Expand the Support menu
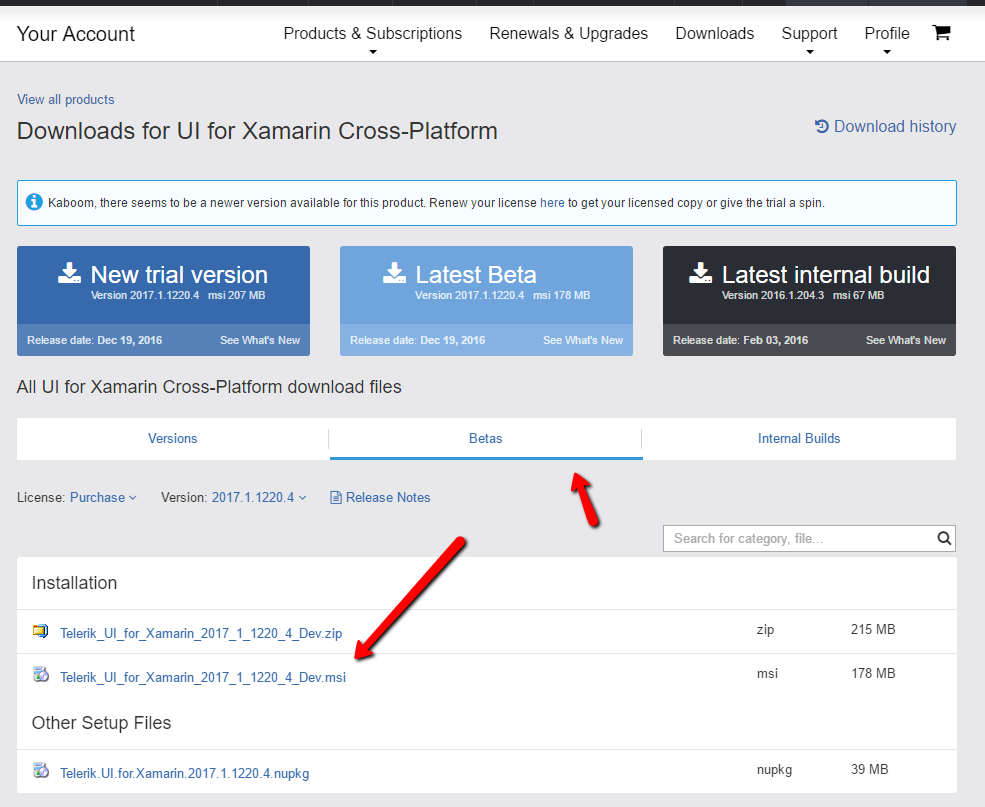985x807 pixels. (x=809, y=34)
